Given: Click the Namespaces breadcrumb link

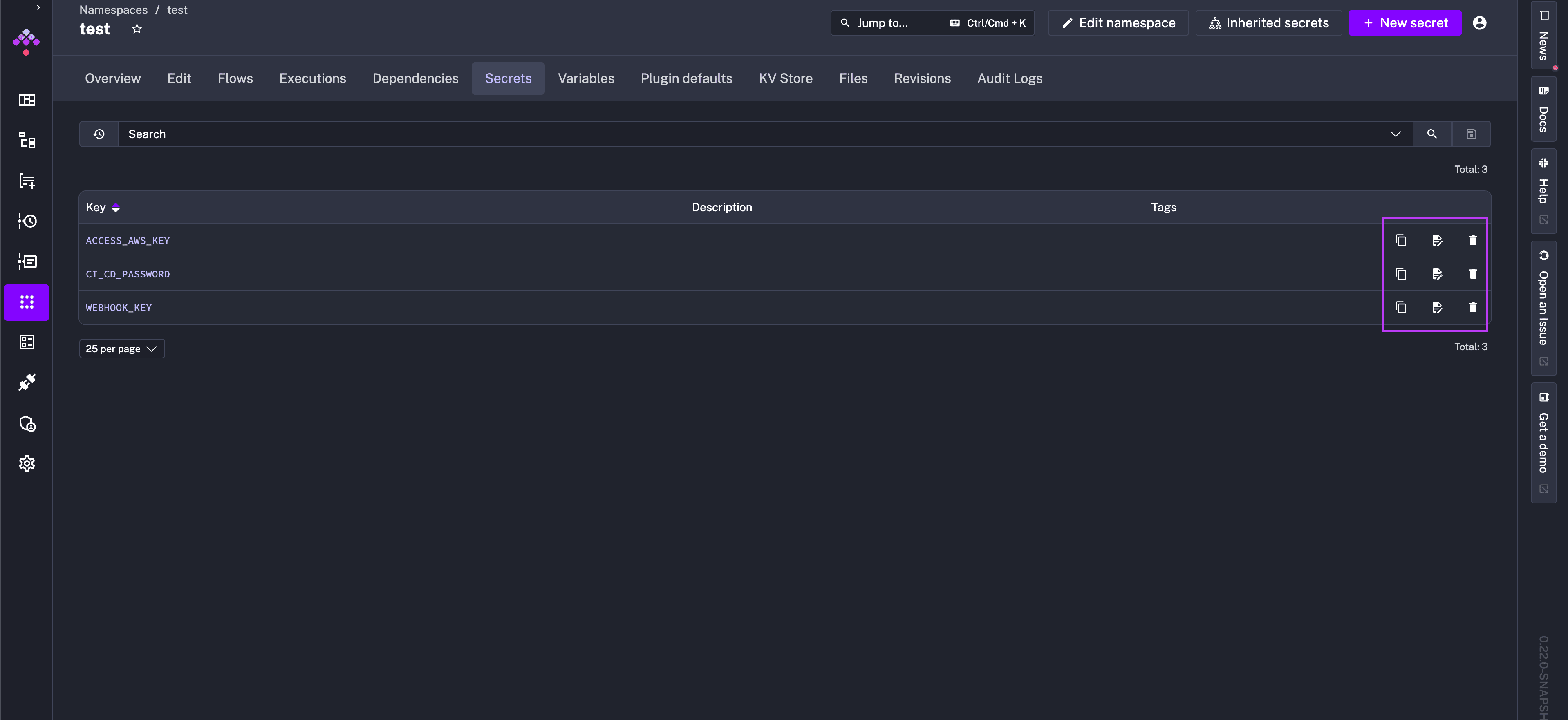Looking at the screenshot, I should click(113, 10).
